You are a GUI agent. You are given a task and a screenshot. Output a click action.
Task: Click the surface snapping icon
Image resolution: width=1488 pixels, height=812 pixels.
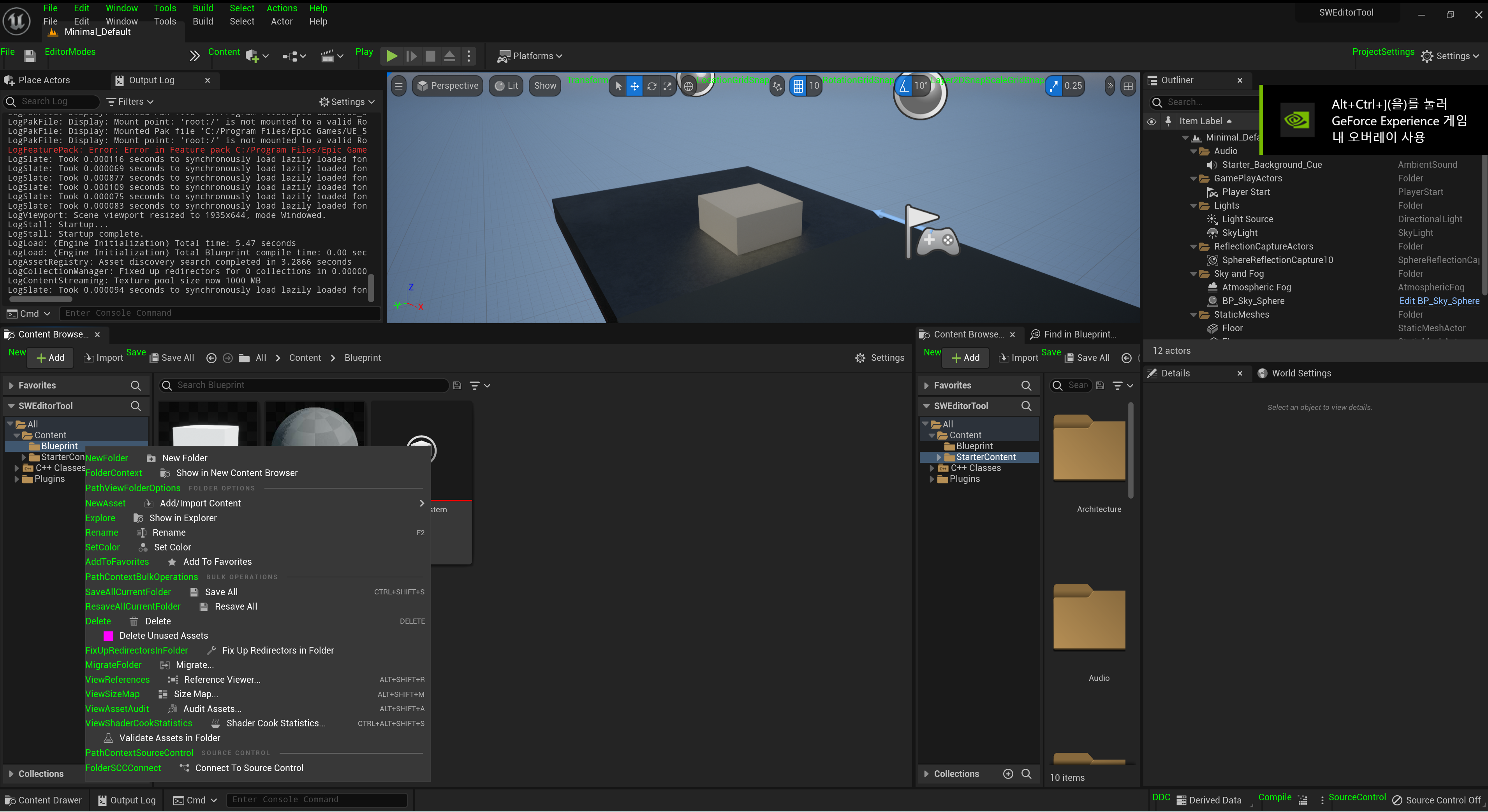point(777,86)
